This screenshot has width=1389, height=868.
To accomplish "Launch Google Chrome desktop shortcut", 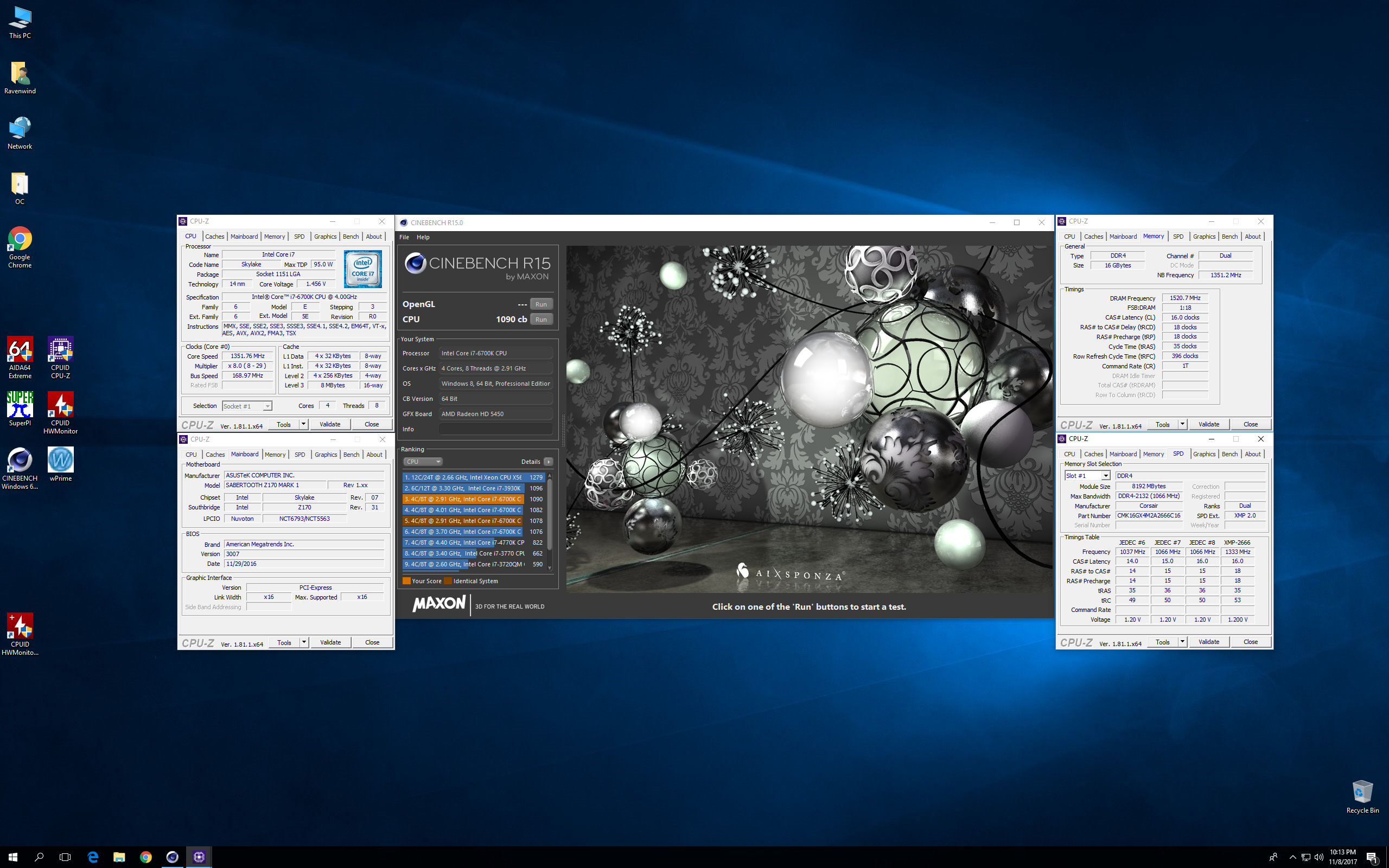I will [20, 247].
